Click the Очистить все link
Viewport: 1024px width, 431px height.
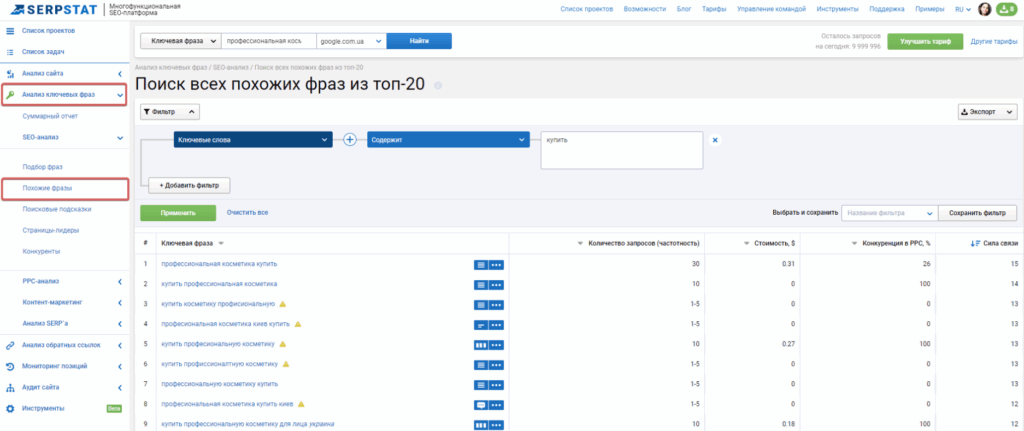point(247,213)
